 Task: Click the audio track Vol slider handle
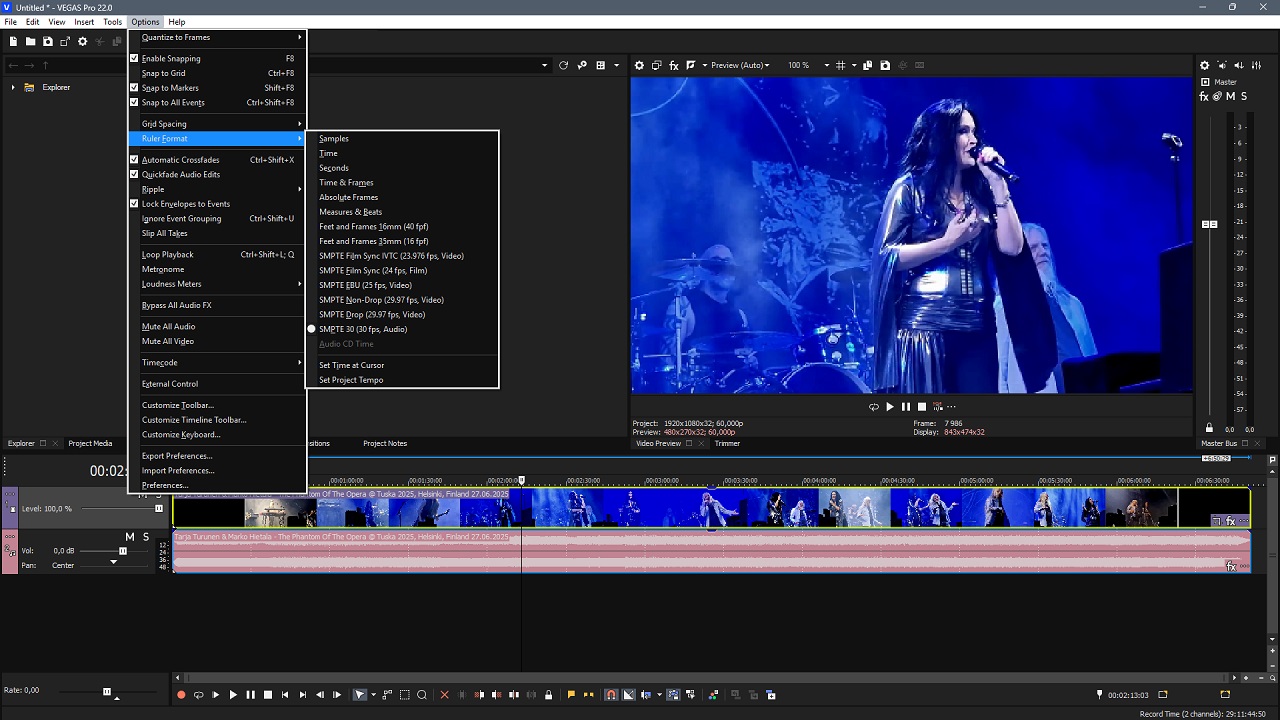coord(123,551)
